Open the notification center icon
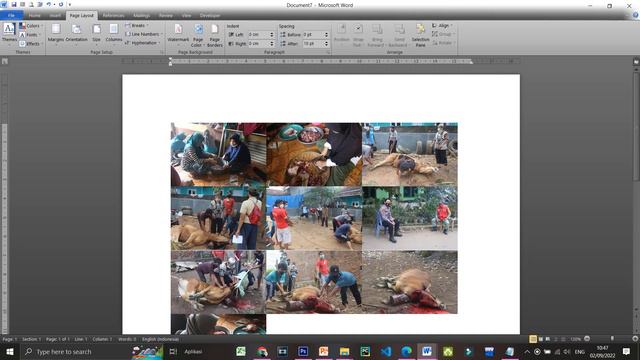The image size is (640, 360). pyautogui.click(x=627, y=351)
